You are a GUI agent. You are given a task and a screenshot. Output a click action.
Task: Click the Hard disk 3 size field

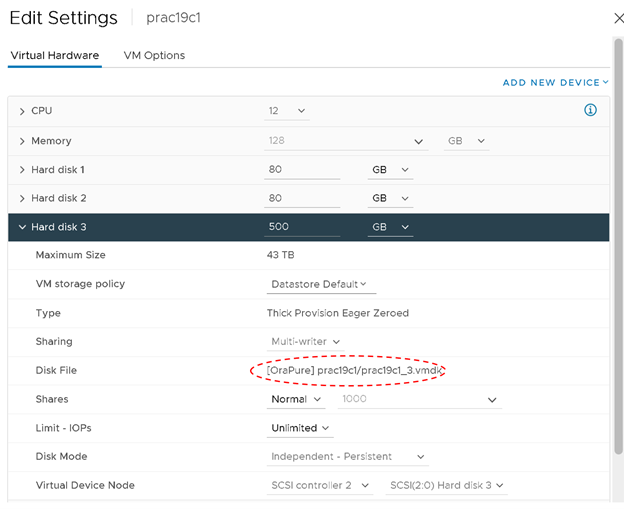pyautogui.click(x=303, y=227)
